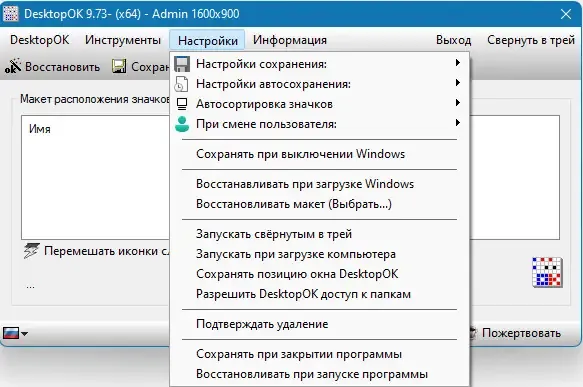The height and width of the screenshot is (387, 583).
Task: Click the Восстановить toolbar icon
Action: coord(13,66)
